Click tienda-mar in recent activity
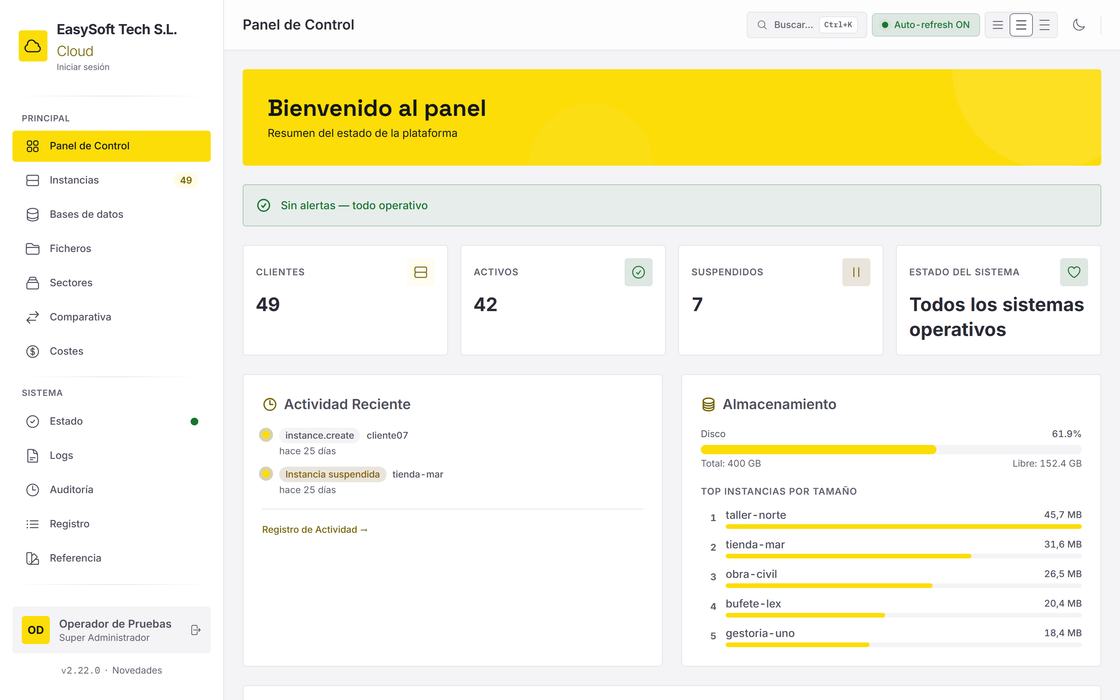Image resolution: width=1120 pixels, height=700 pixels. point(418,475)
